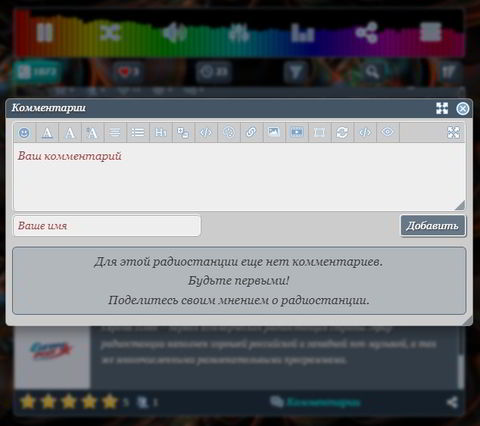
Task: Insert a bulleted list
Action: point(138,133)
